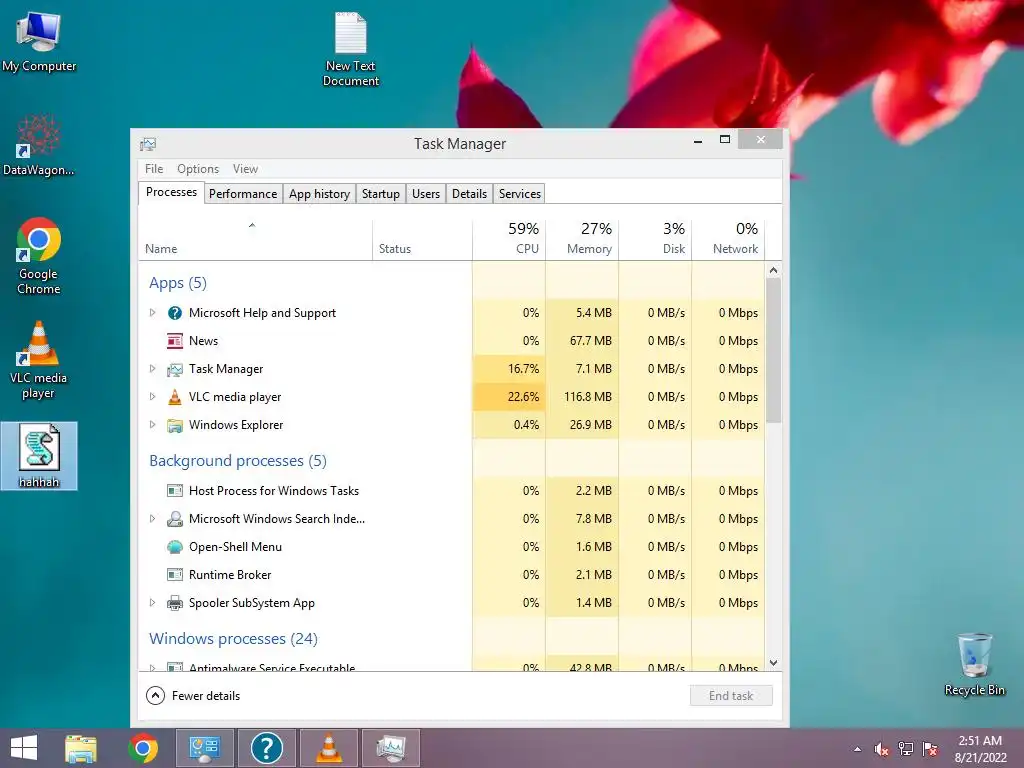Select the New Text Document desktop icon
Viewport: 1024px width, 768px height.
[351, 50]
